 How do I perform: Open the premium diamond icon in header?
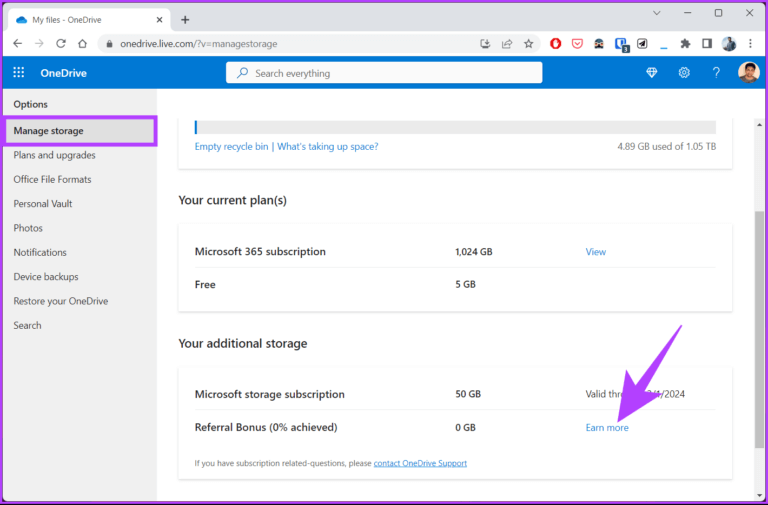click(x=651, y=72)
